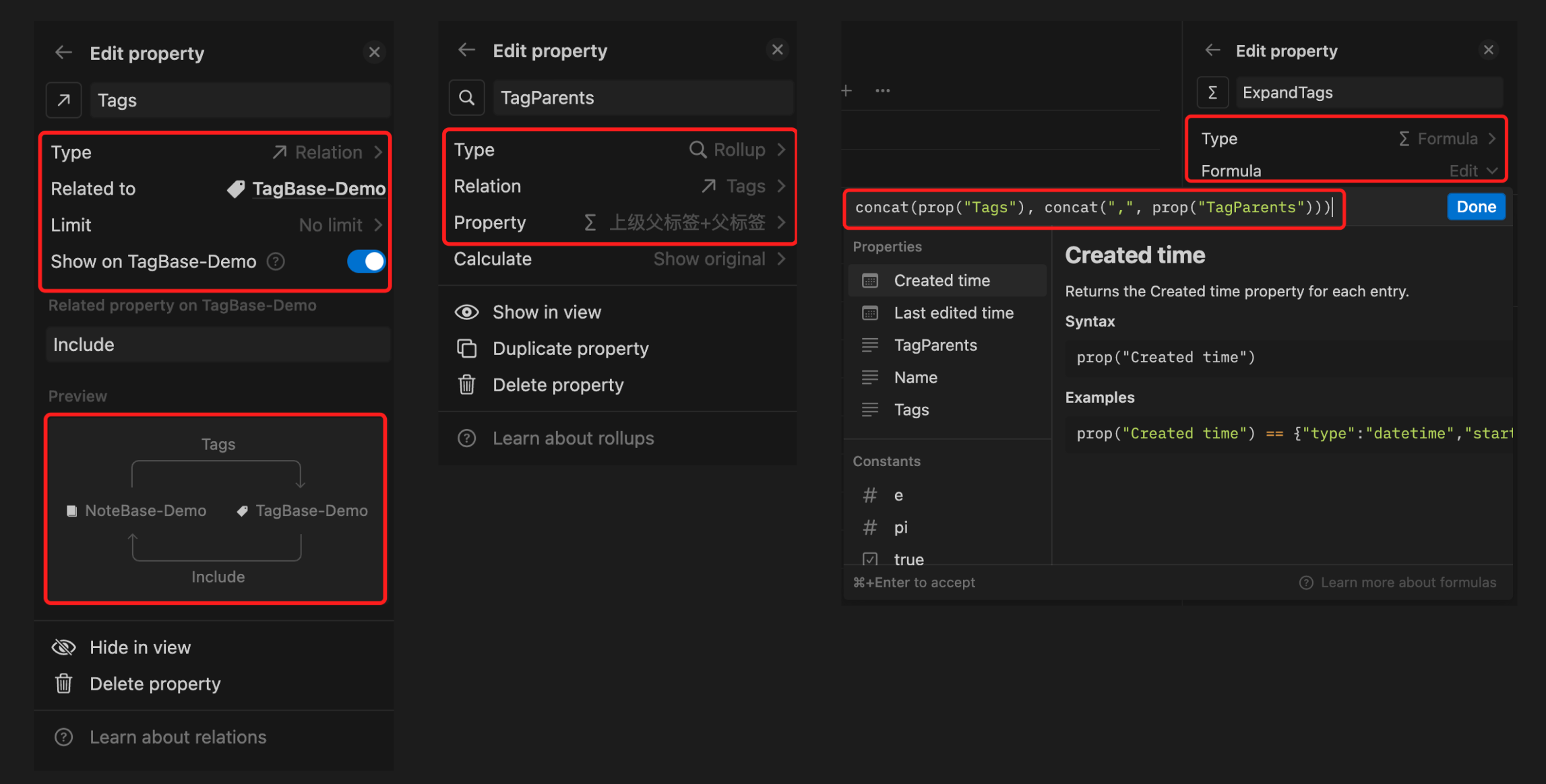Select TagParents in formula Properties list
The image size is (1546, 784).
(x=947, y=346)
